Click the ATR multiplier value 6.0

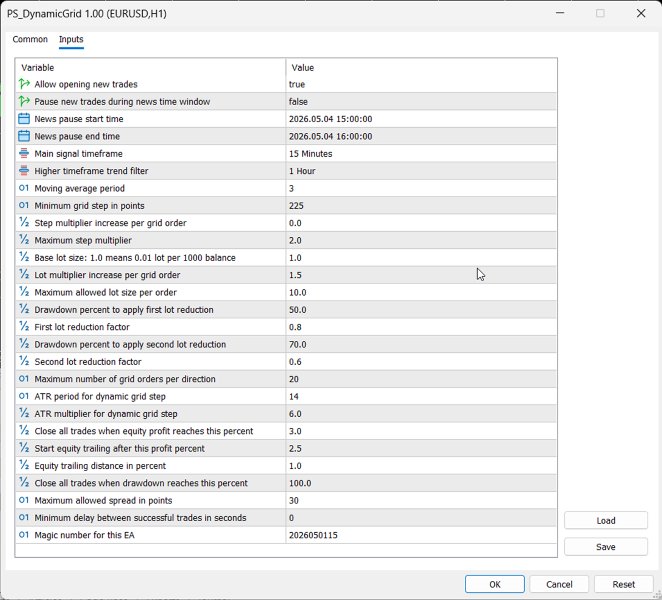point(295,413)
